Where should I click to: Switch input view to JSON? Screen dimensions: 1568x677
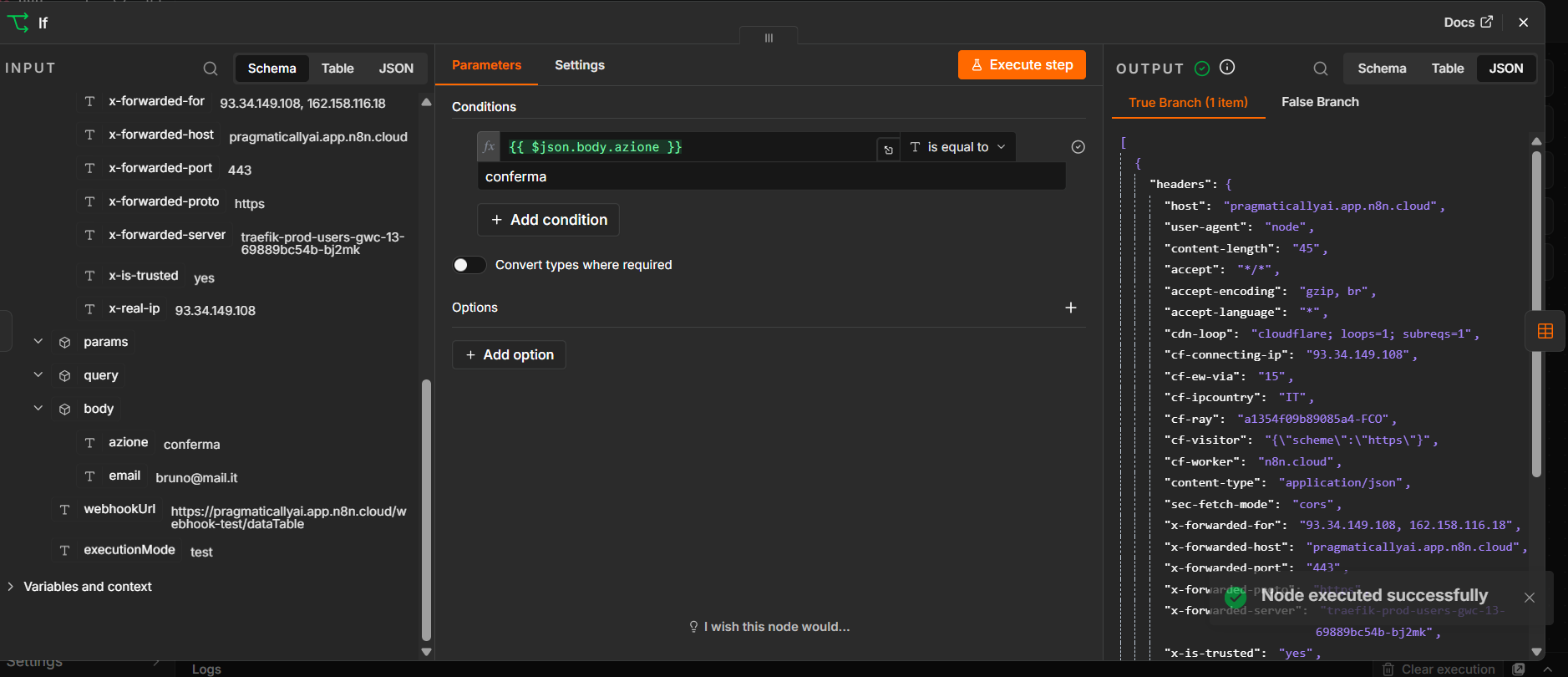(396, 69)
